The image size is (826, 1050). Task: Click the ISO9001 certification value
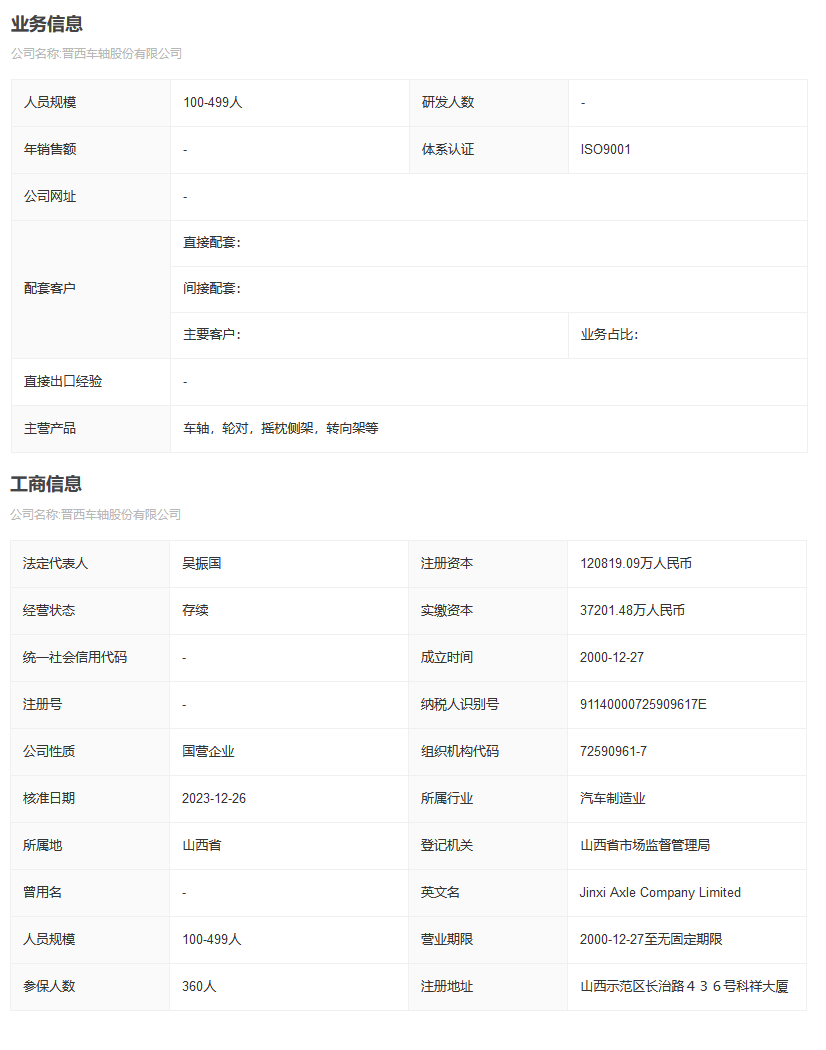606,149
